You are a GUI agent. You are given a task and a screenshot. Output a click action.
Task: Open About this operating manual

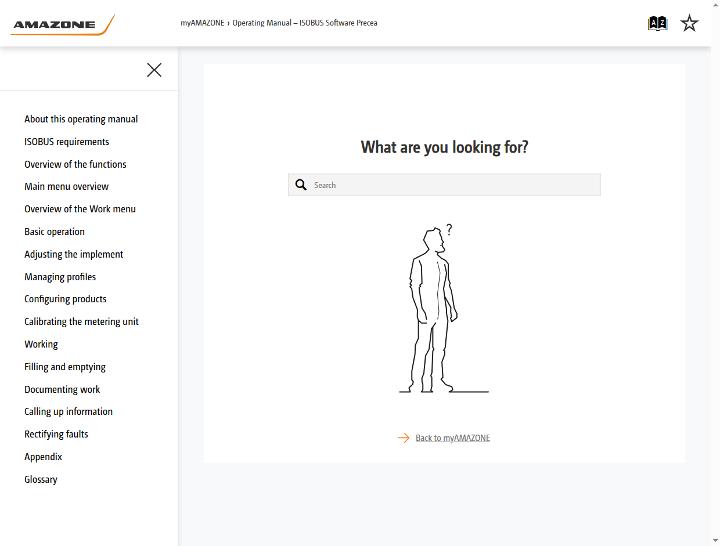[x=81, y=119]
